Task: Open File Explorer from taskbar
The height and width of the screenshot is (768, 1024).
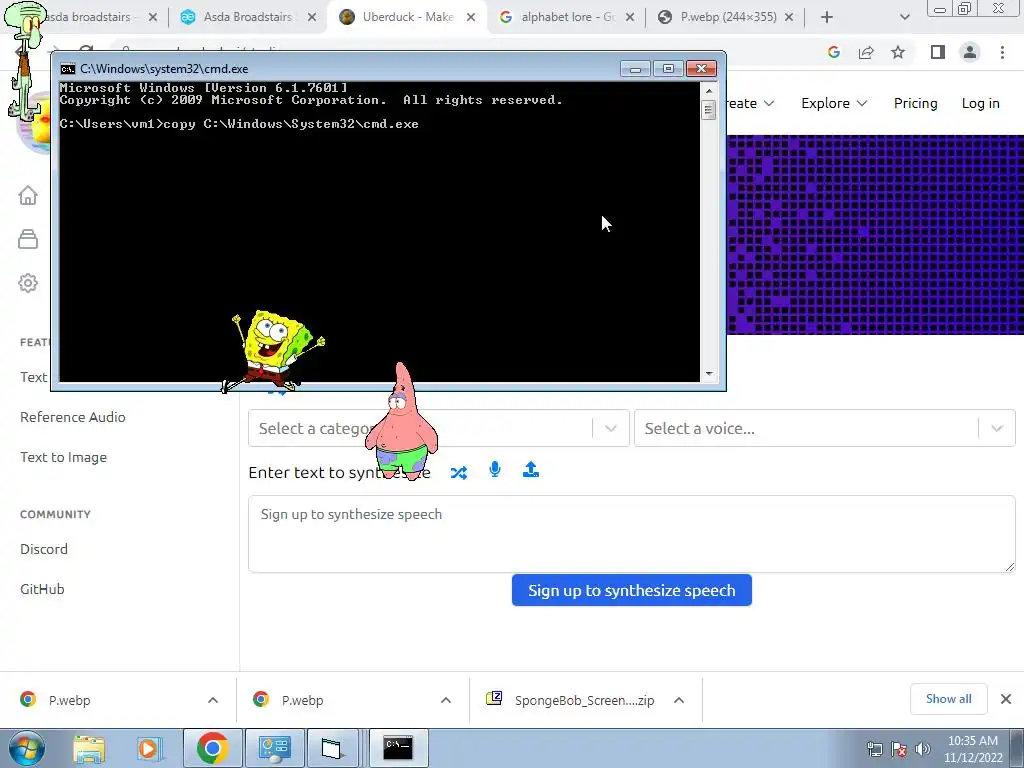Action: pyautogui.click(x=89, y=748)
